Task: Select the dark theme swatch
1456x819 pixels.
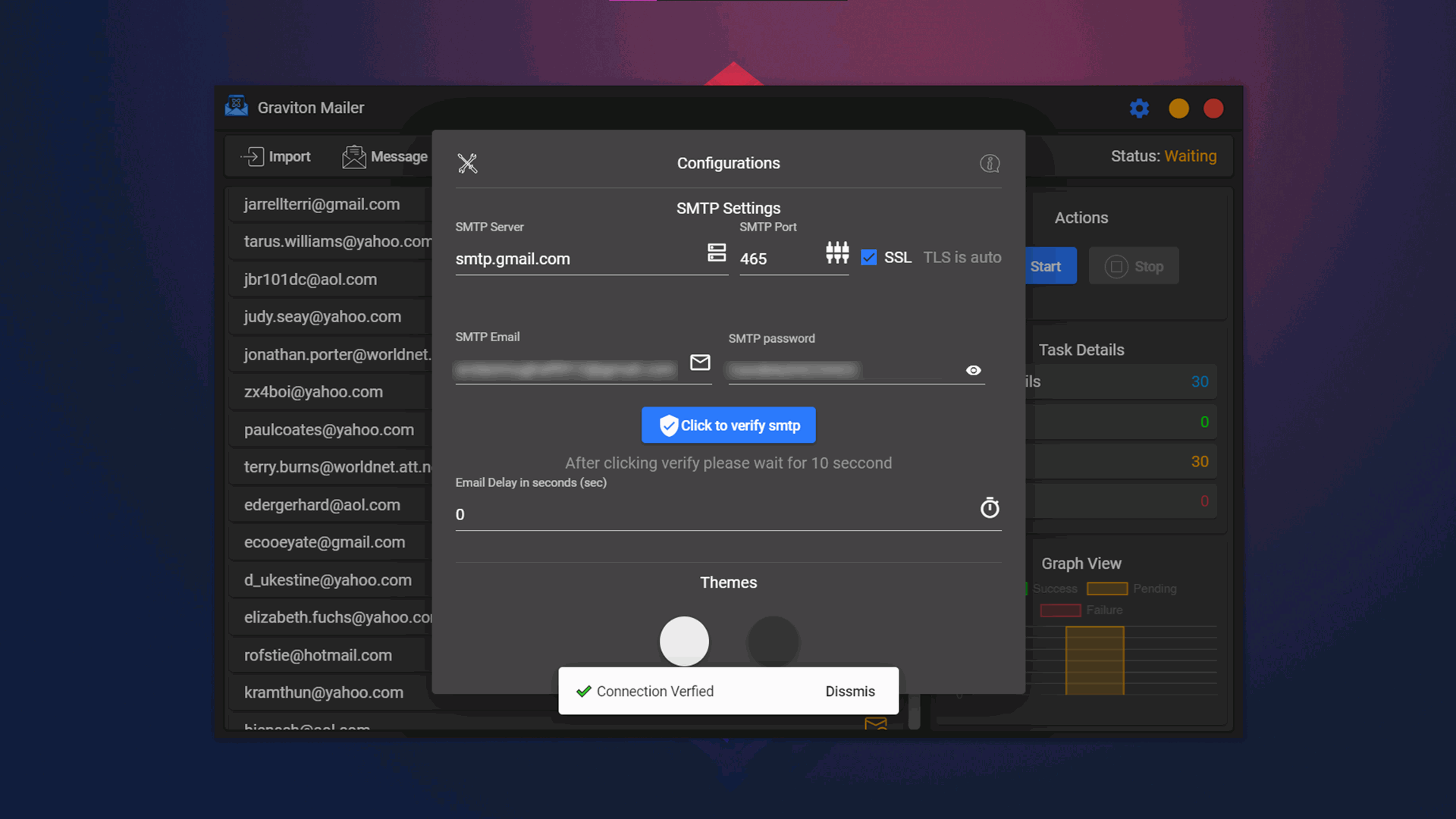Action: click(773, 642)
